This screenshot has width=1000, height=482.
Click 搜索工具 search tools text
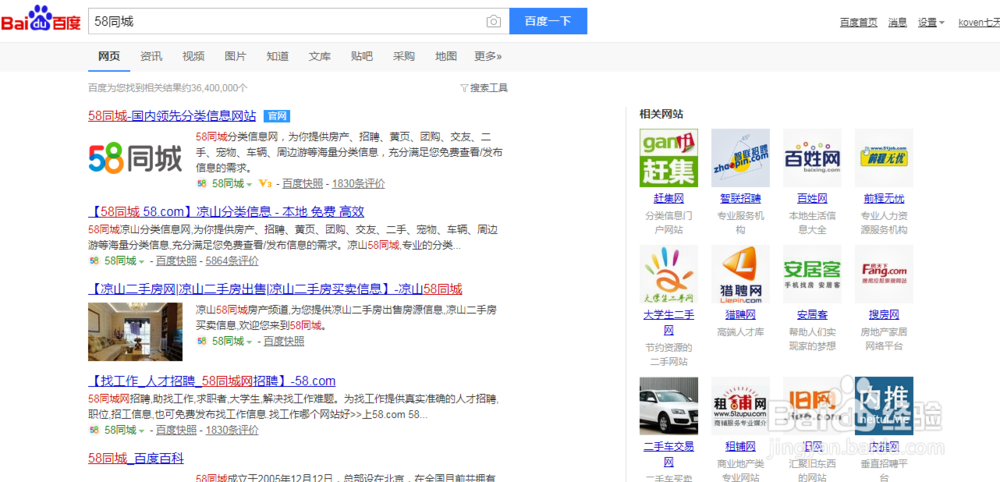coord(489,88)
